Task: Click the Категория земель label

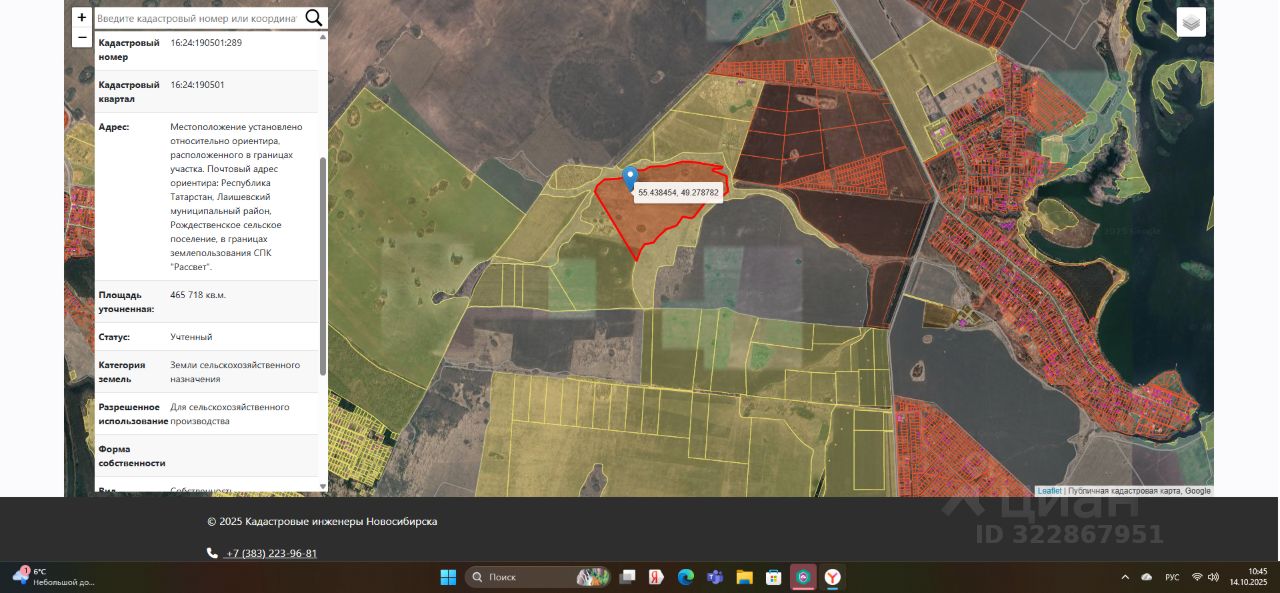Action: 122,372
